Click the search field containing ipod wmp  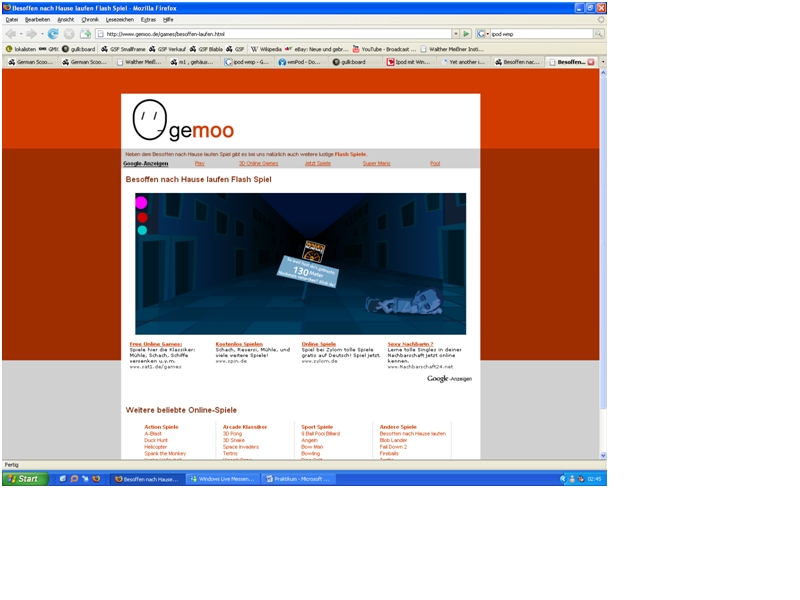[x=541, y=34]
